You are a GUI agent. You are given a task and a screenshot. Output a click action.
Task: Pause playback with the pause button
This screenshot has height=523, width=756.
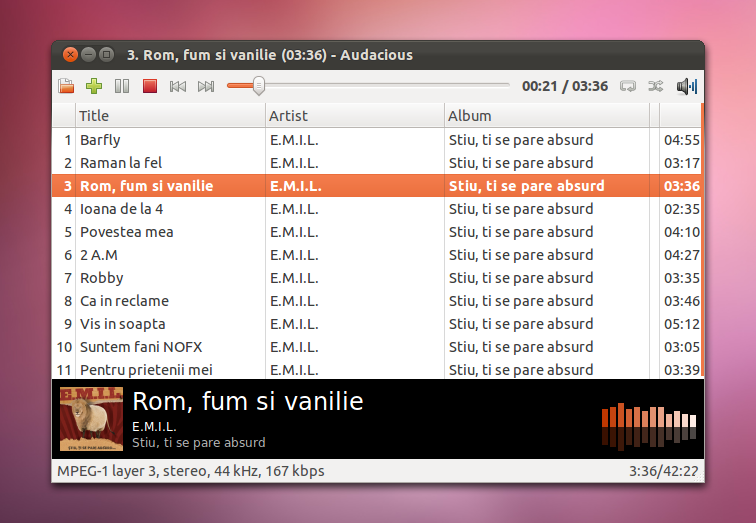pyautogui.click(x=122, y=86)
